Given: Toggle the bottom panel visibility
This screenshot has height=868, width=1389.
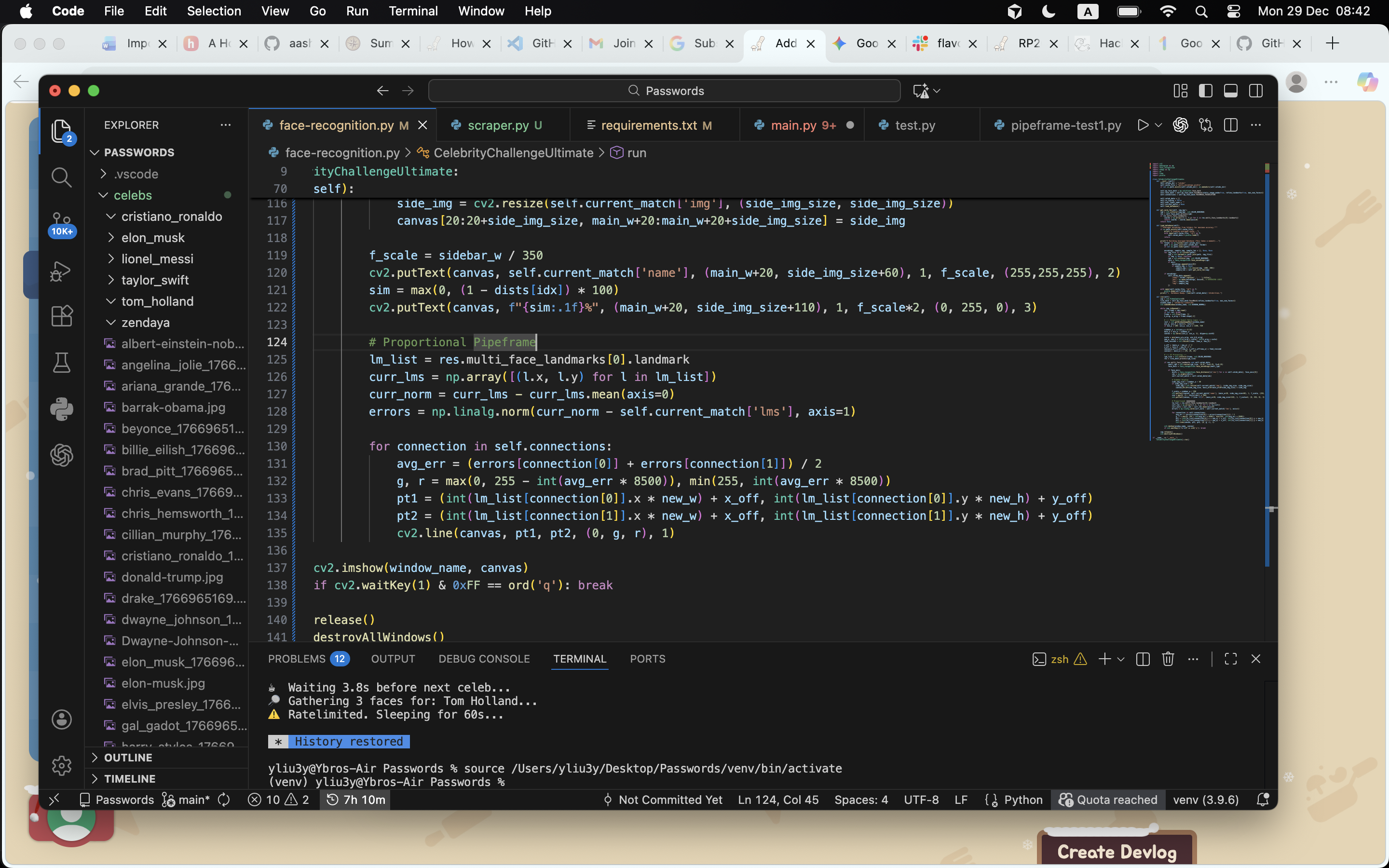Looking at the screenshot, I should pyautogui.click(x=1231, y=91).
